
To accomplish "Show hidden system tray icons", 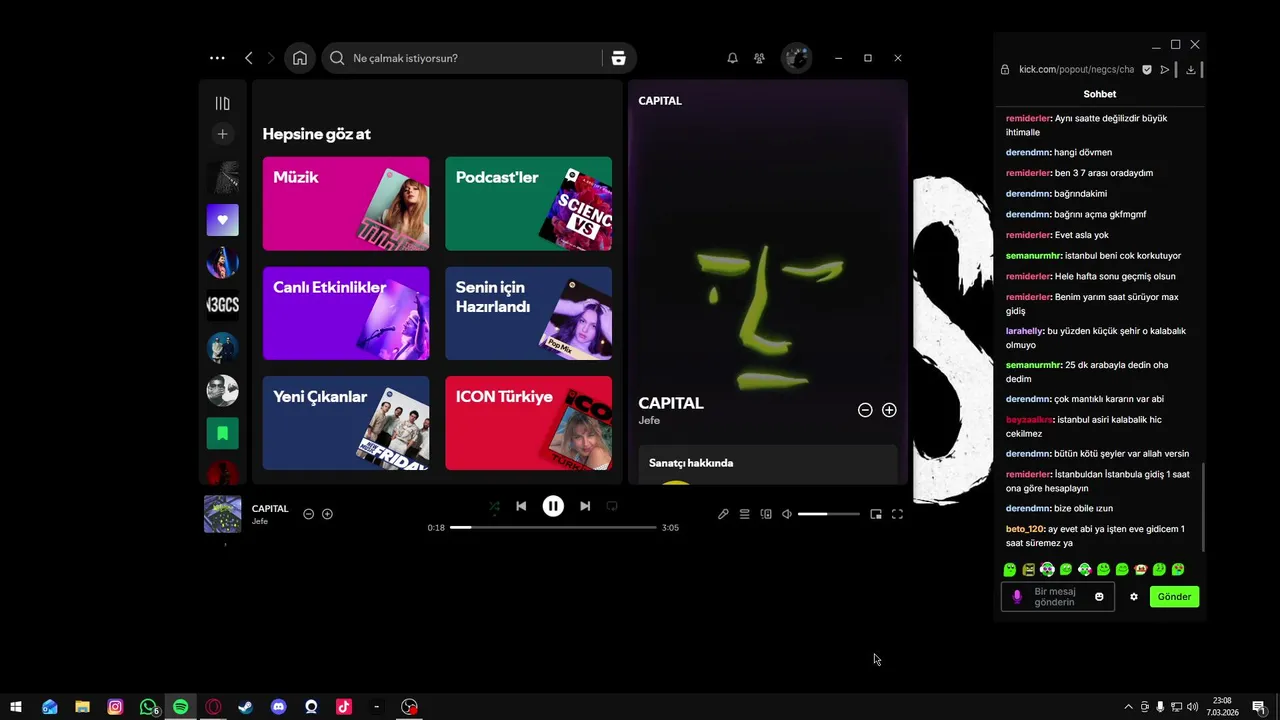I will pyautogui.click(x=1129, y=707).
